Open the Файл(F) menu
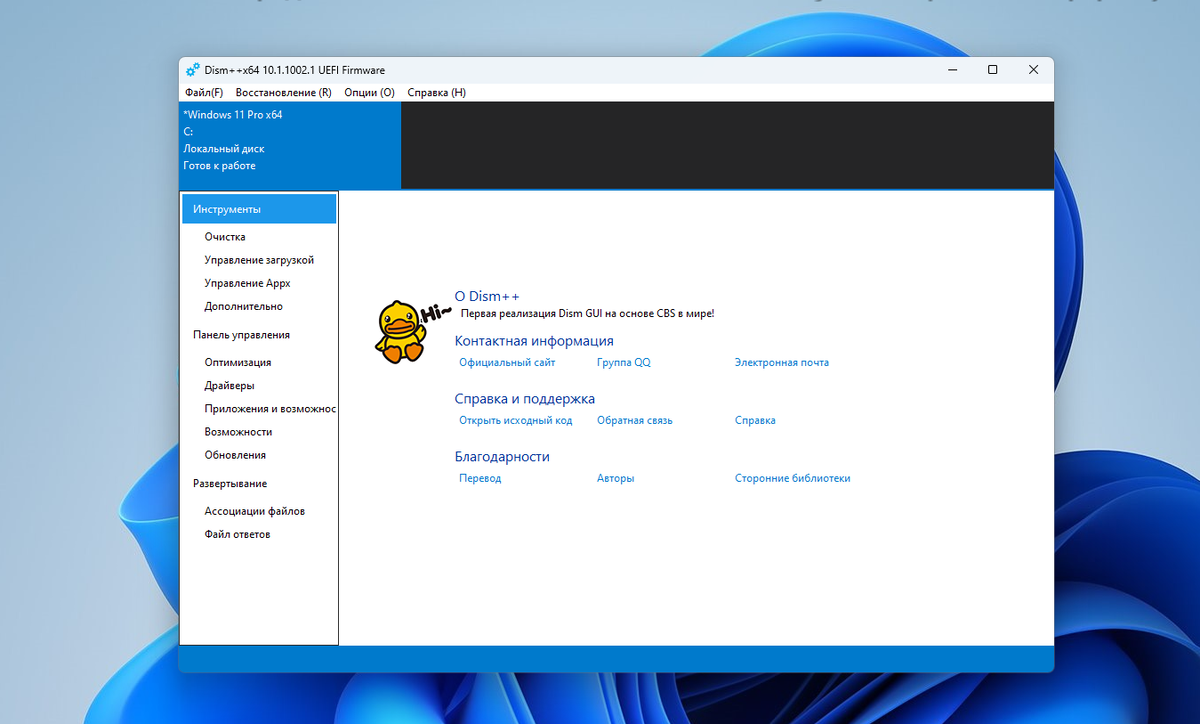This screenshot has width=1200, height=724. (x=204, y=92)
